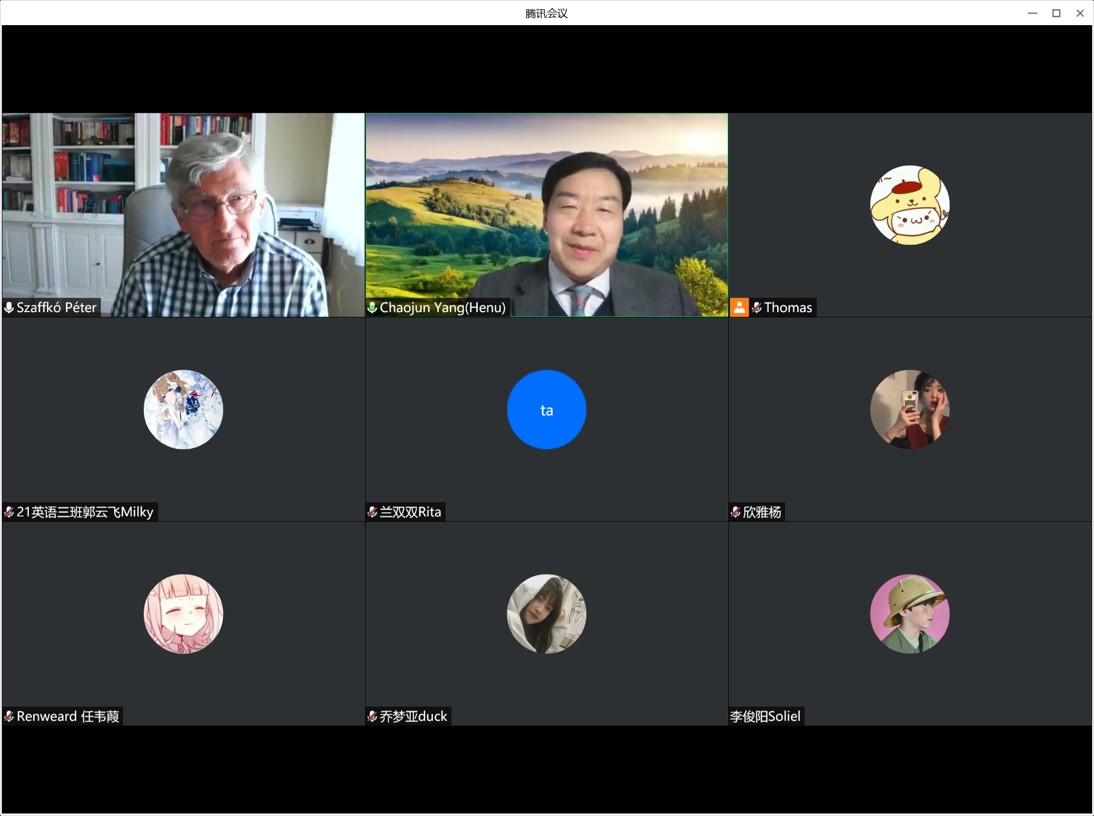Click the 乔梦亚duck profile photo

pyautogui.click(x=546, y=614)
